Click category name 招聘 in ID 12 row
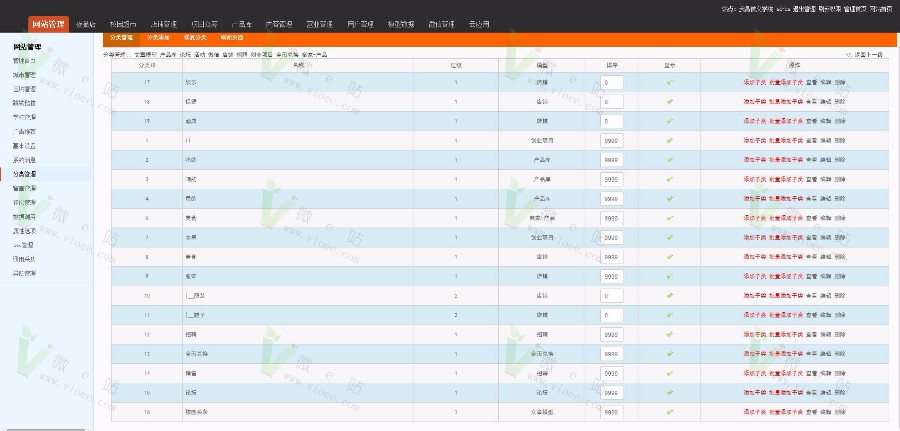The image size is (900, 431). click(190, 335)
